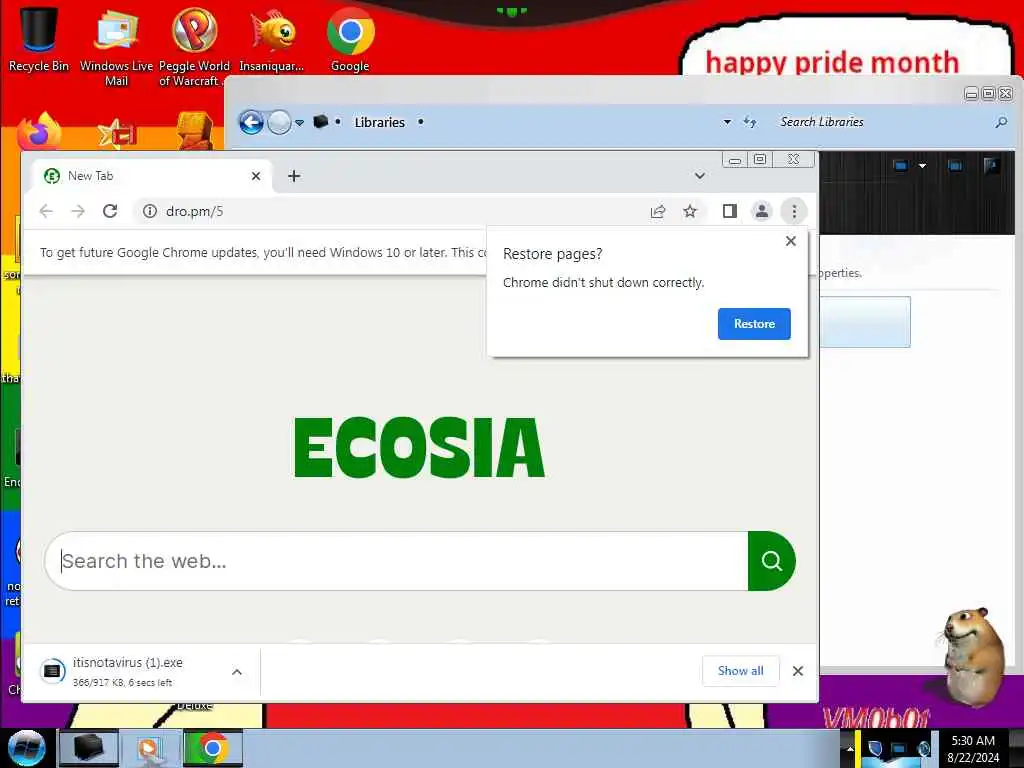Click the itisnotavirus (1).exe file icon
This screenshot has width=1024, height=768.
tap(52, 671)
